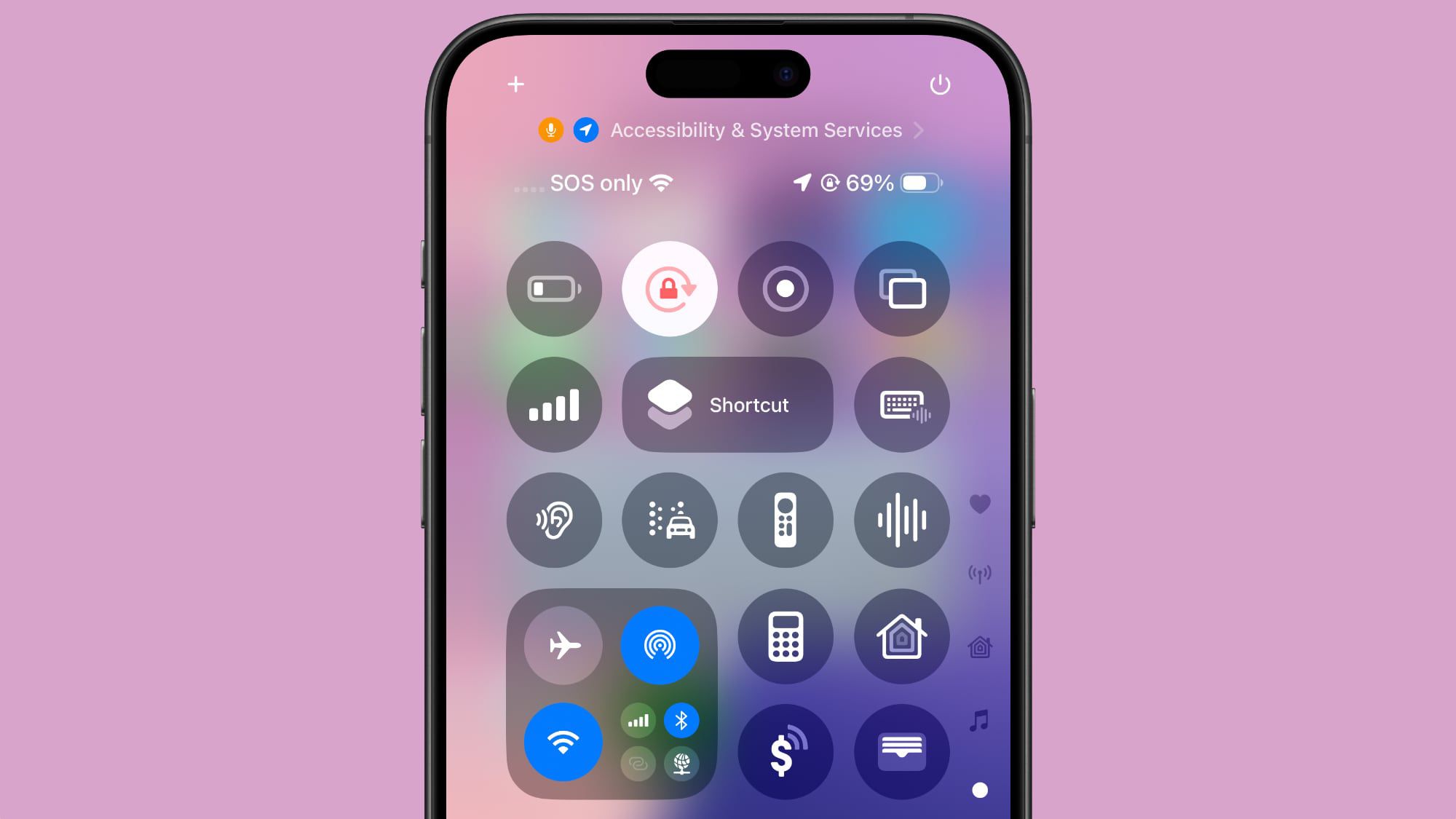Open sound recognition waveform icon
Viewport: 1456px width, 819px height.
point(900,520)
